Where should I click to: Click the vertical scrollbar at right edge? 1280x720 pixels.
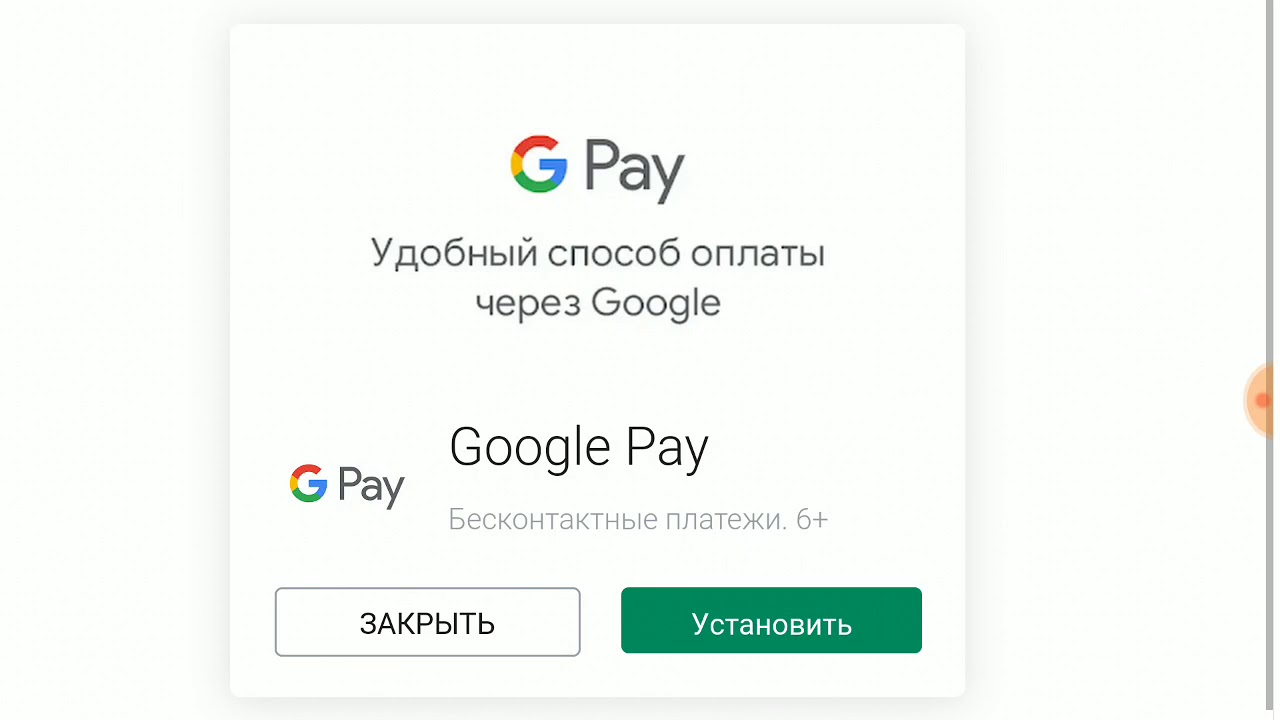coord(1270,360)
